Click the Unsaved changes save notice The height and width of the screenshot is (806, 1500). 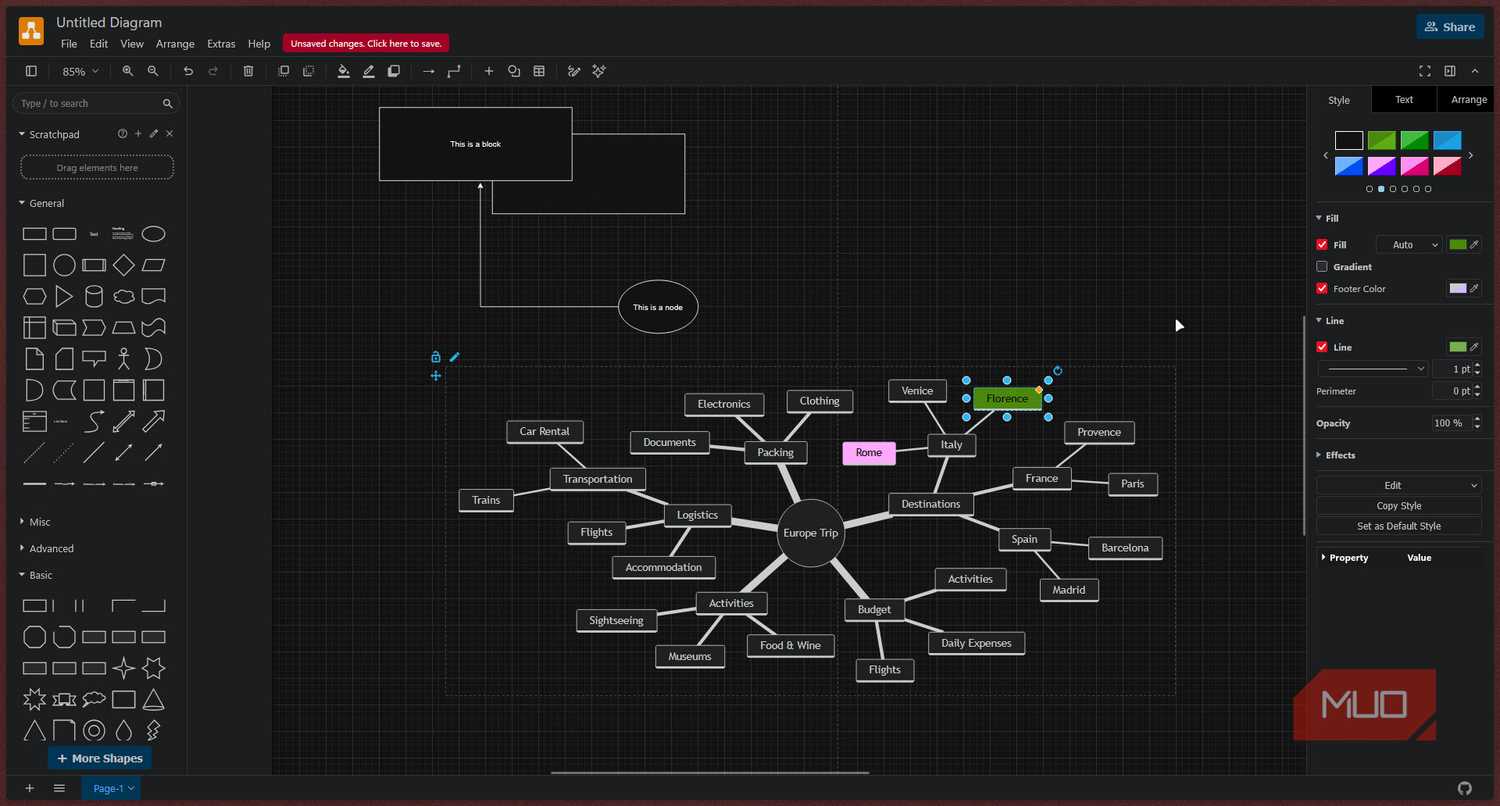click(366, 44)
